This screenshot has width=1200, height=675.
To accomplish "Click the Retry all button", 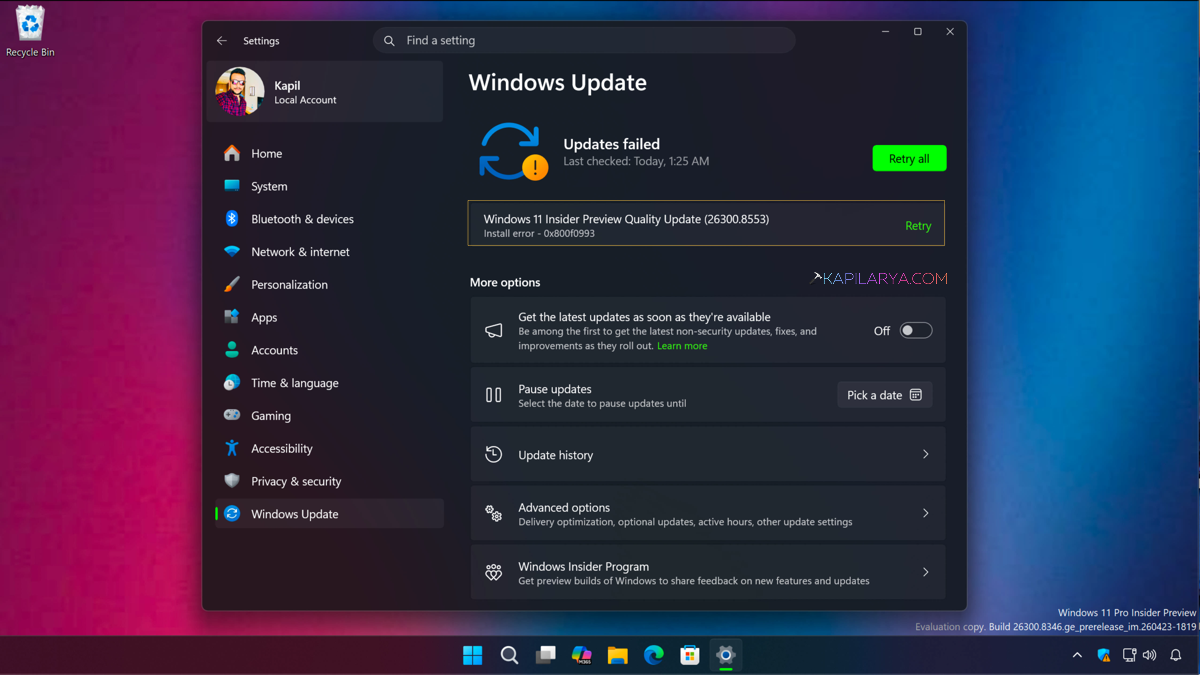I will pos(909,158).
